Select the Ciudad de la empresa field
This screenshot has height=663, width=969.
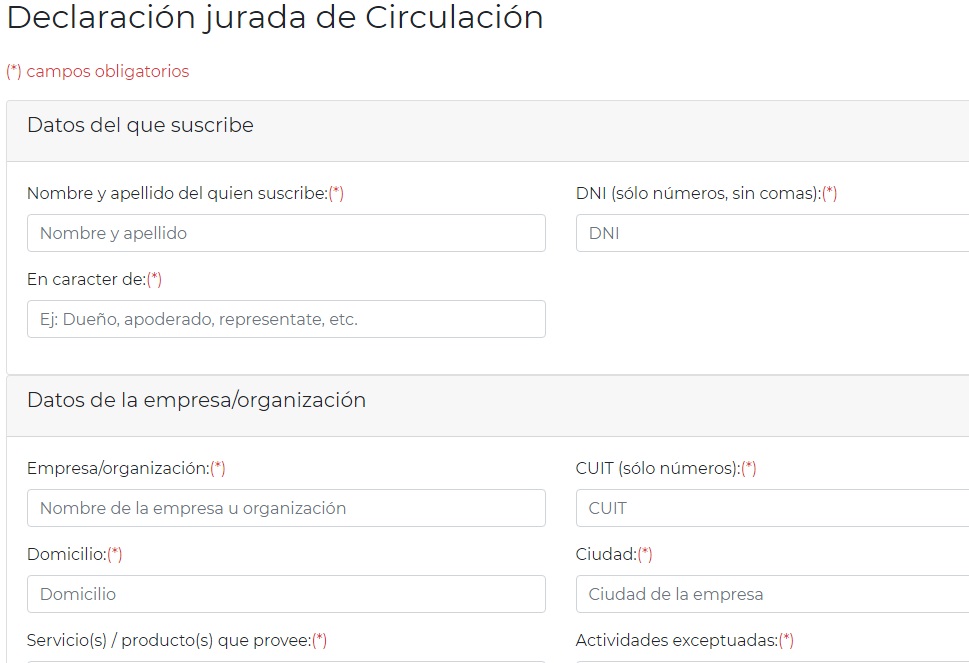[x=772, y=594]
